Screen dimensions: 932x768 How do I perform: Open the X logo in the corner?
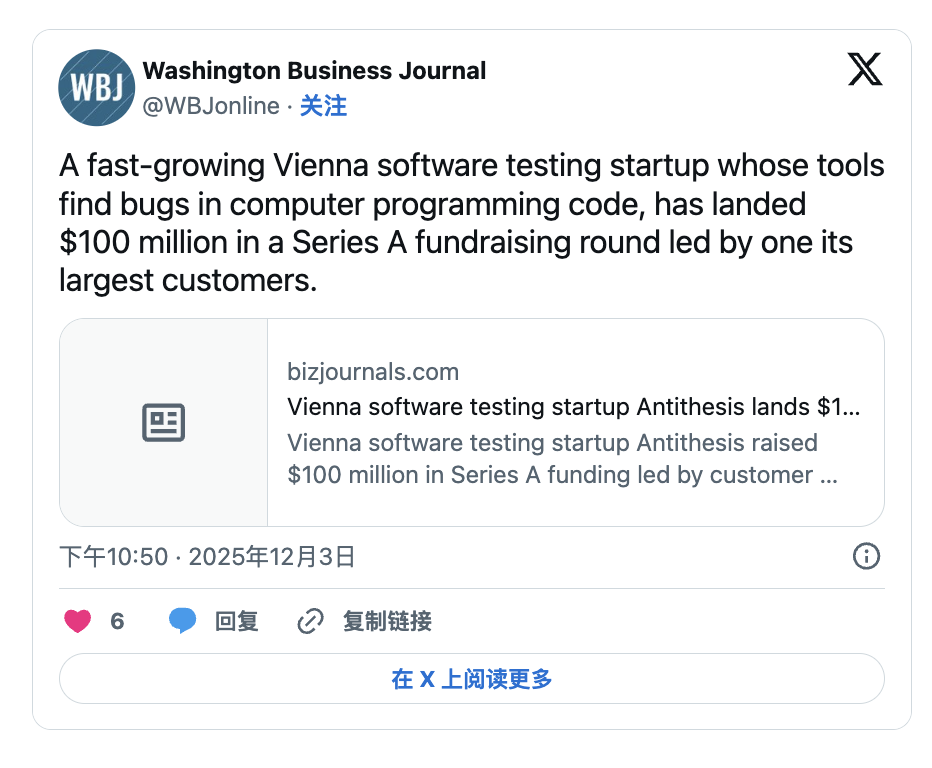coord(865,69)
